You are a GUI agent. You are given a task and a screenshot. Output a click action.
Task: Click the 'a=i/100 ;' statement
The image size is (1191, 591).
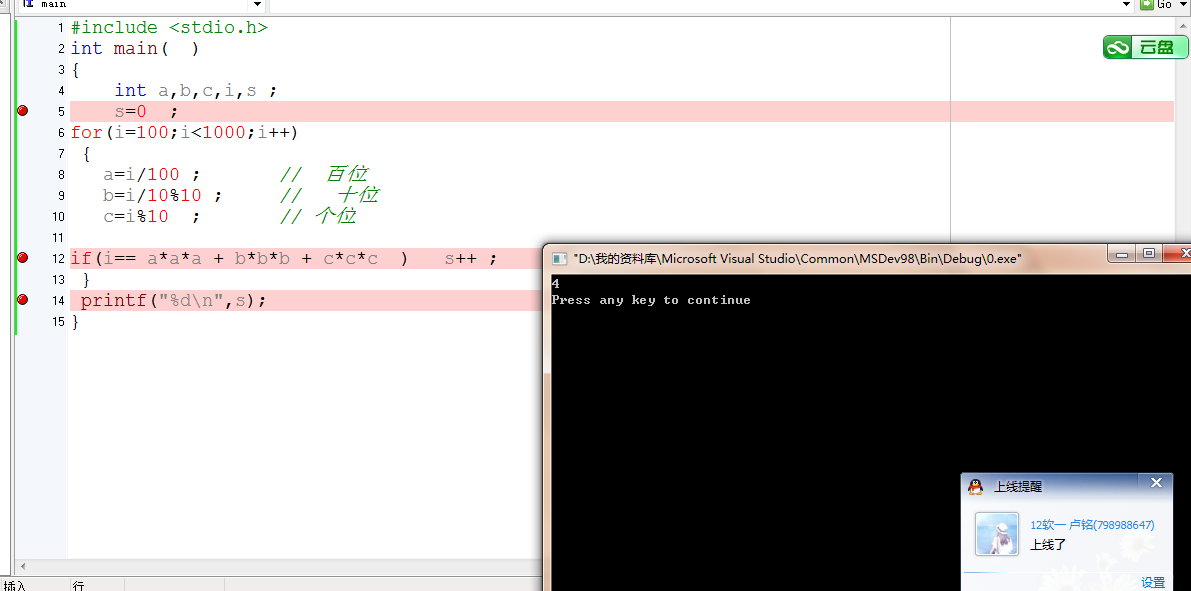[x=151, y=174]
